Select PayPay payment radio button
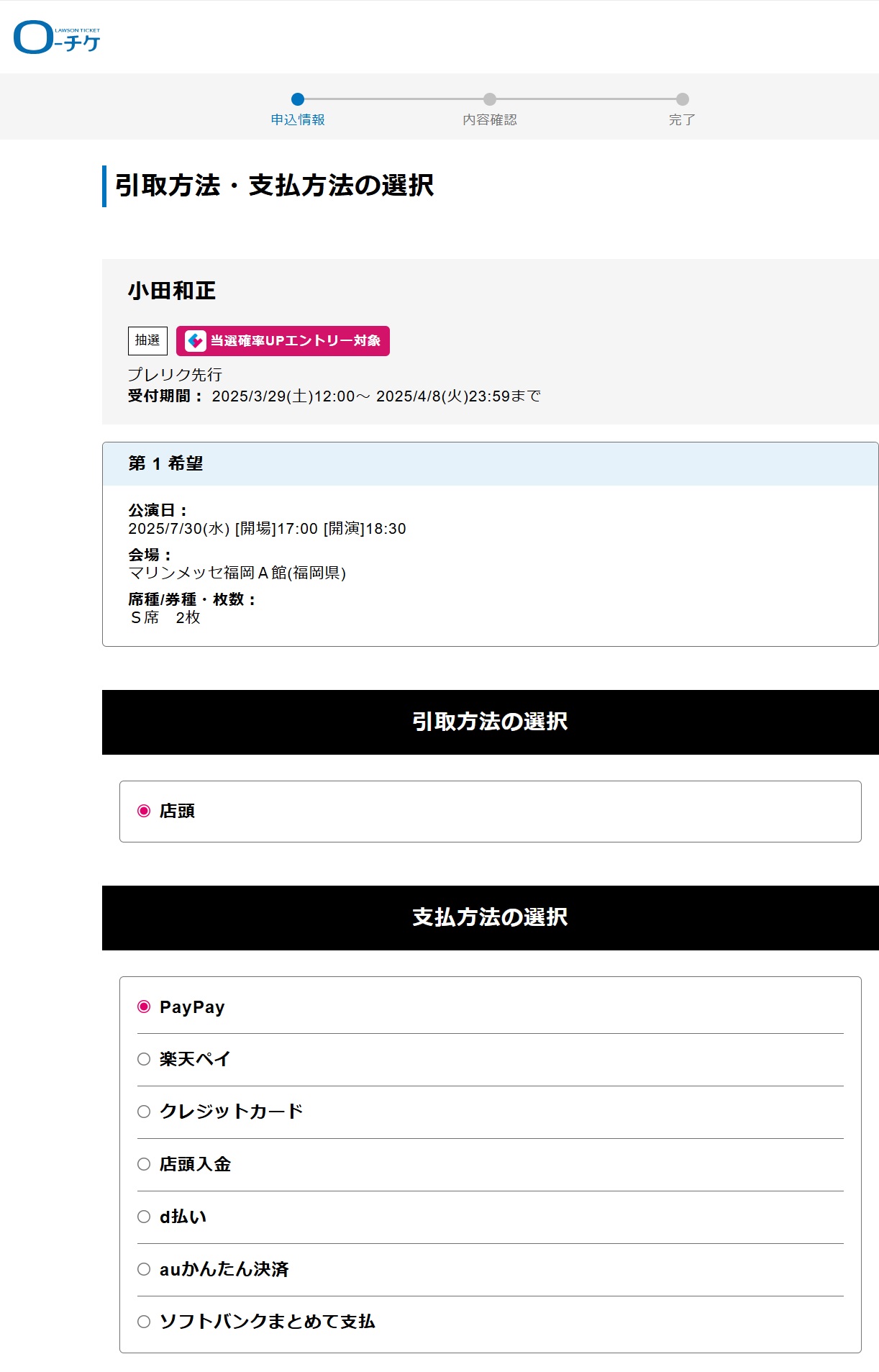The image size is (879, 1372). point(144,1007)
